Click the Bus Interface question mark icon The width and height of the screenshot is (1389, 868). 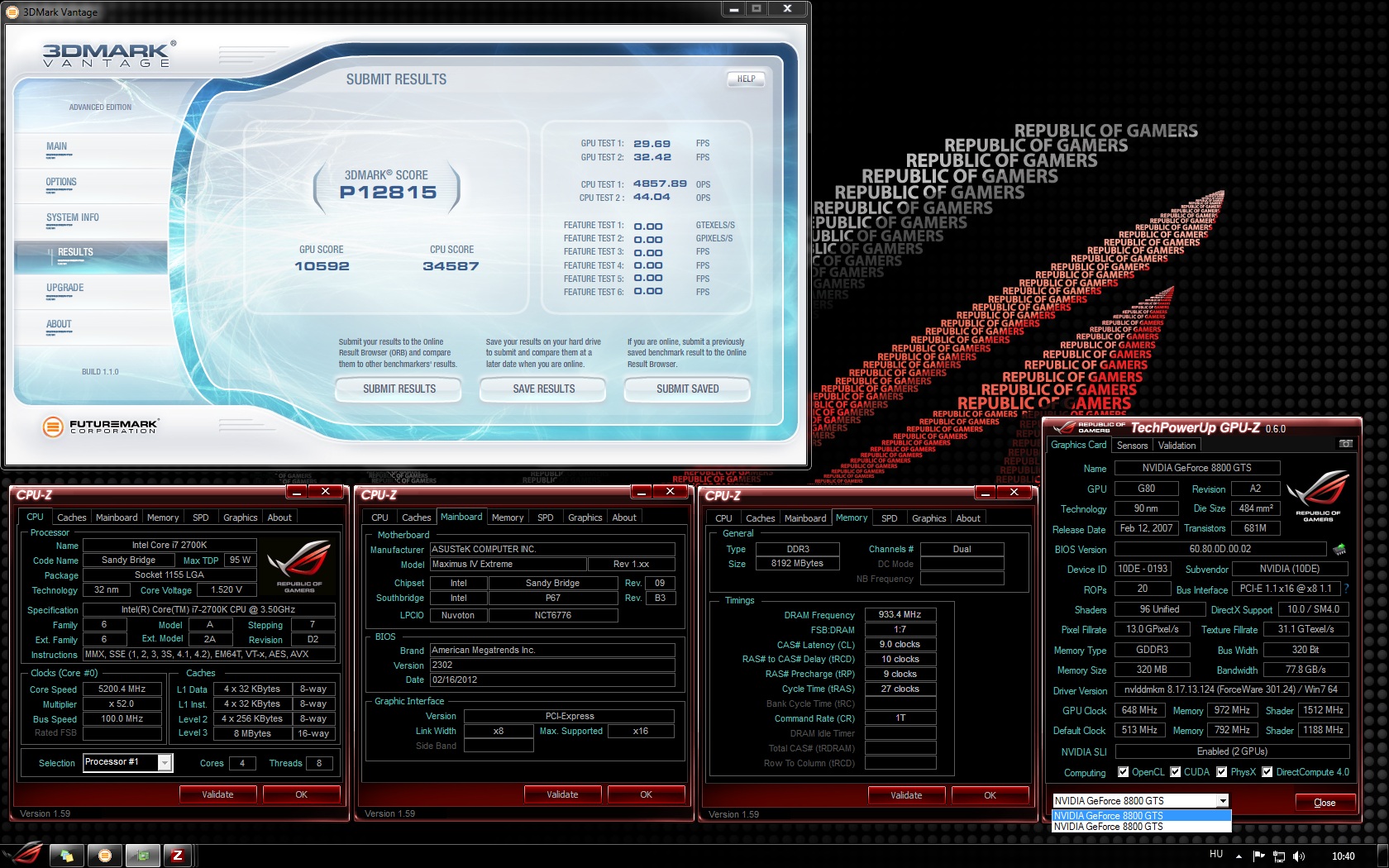[x=1346, y=589]
